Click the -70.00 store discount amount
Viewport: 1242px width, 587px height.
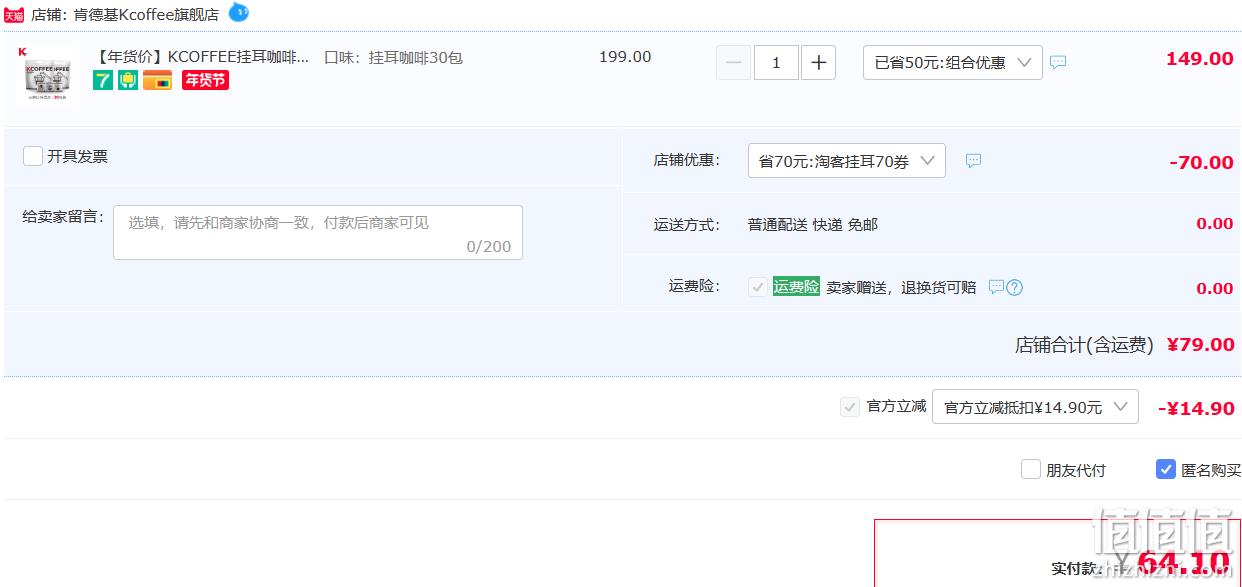point(1201,162)
